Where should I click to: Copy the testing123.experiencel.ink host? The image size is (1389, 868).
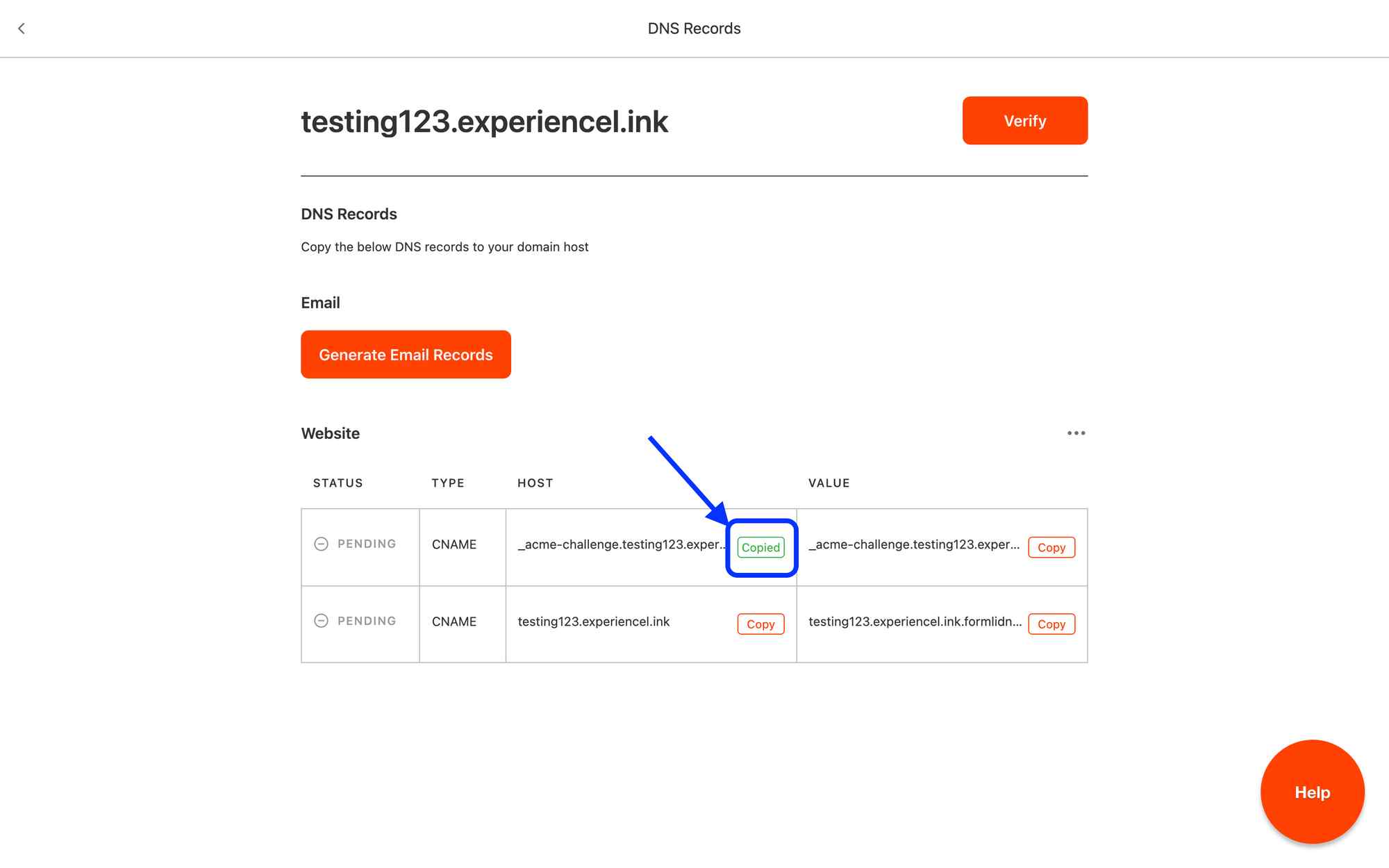pyautogui.click(x=760, y=624)
